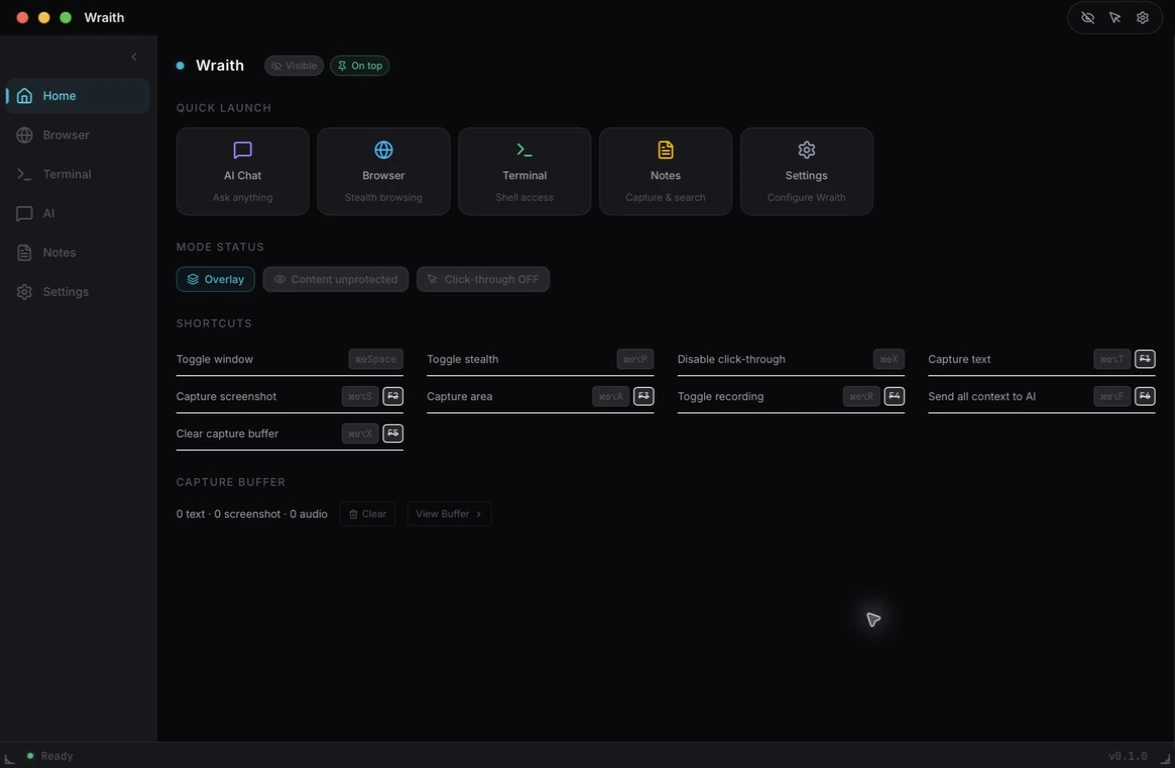Viewport: 1175px width, 768px height.
Task: Click the prompt icon on Terminal card
Action: click(x=525, y=150)
